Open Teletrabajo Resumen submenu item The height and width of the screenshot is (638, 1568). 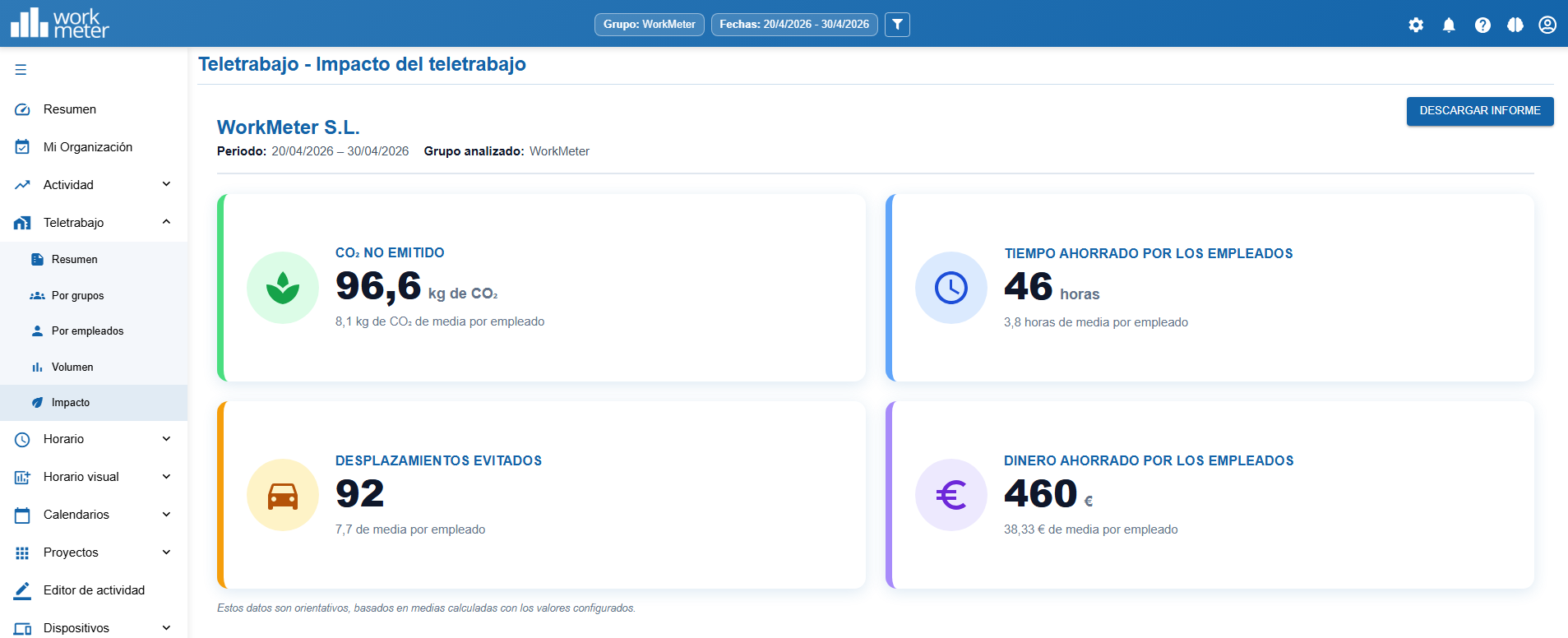click(94, 260)
